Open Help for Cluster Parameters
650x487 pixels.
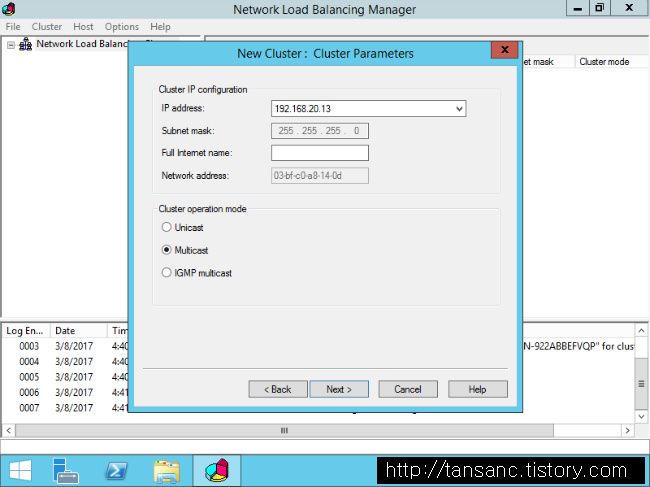coord(478,389)
